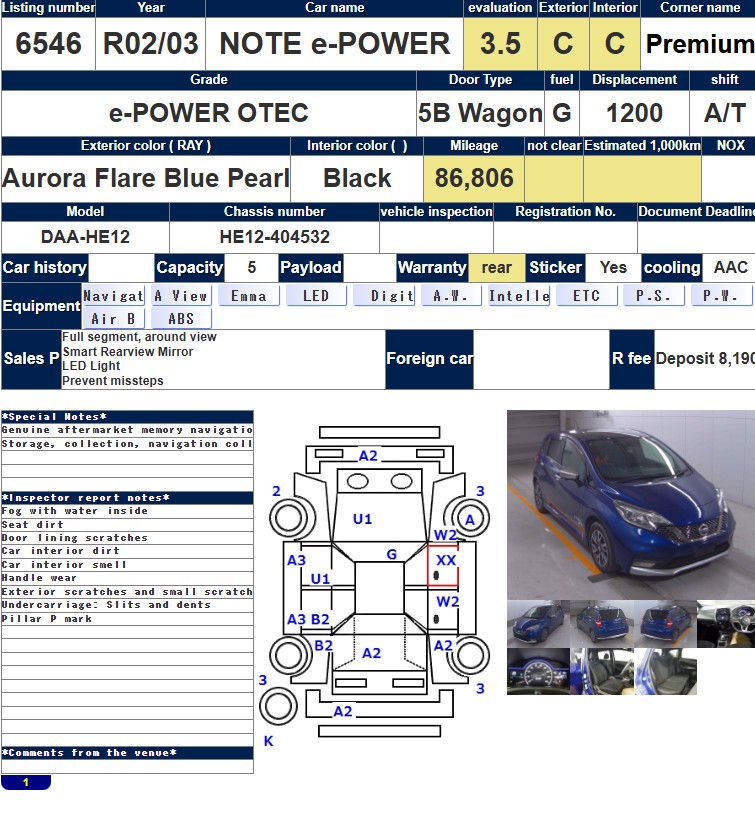This screenshot has height=833, width=755.
Task: Click the year value R02/03
Action: click(150, 44)
